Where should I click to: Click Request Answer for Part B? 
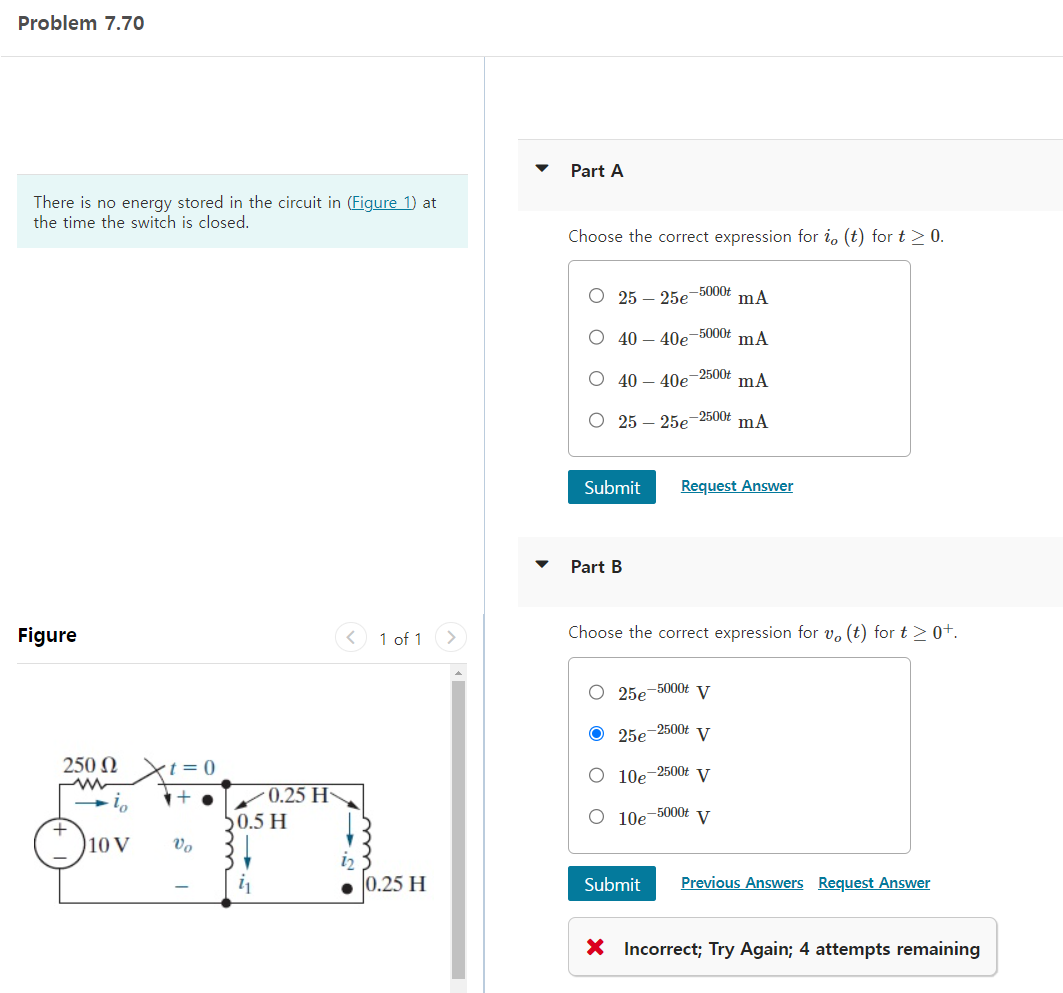pos(874,883)
